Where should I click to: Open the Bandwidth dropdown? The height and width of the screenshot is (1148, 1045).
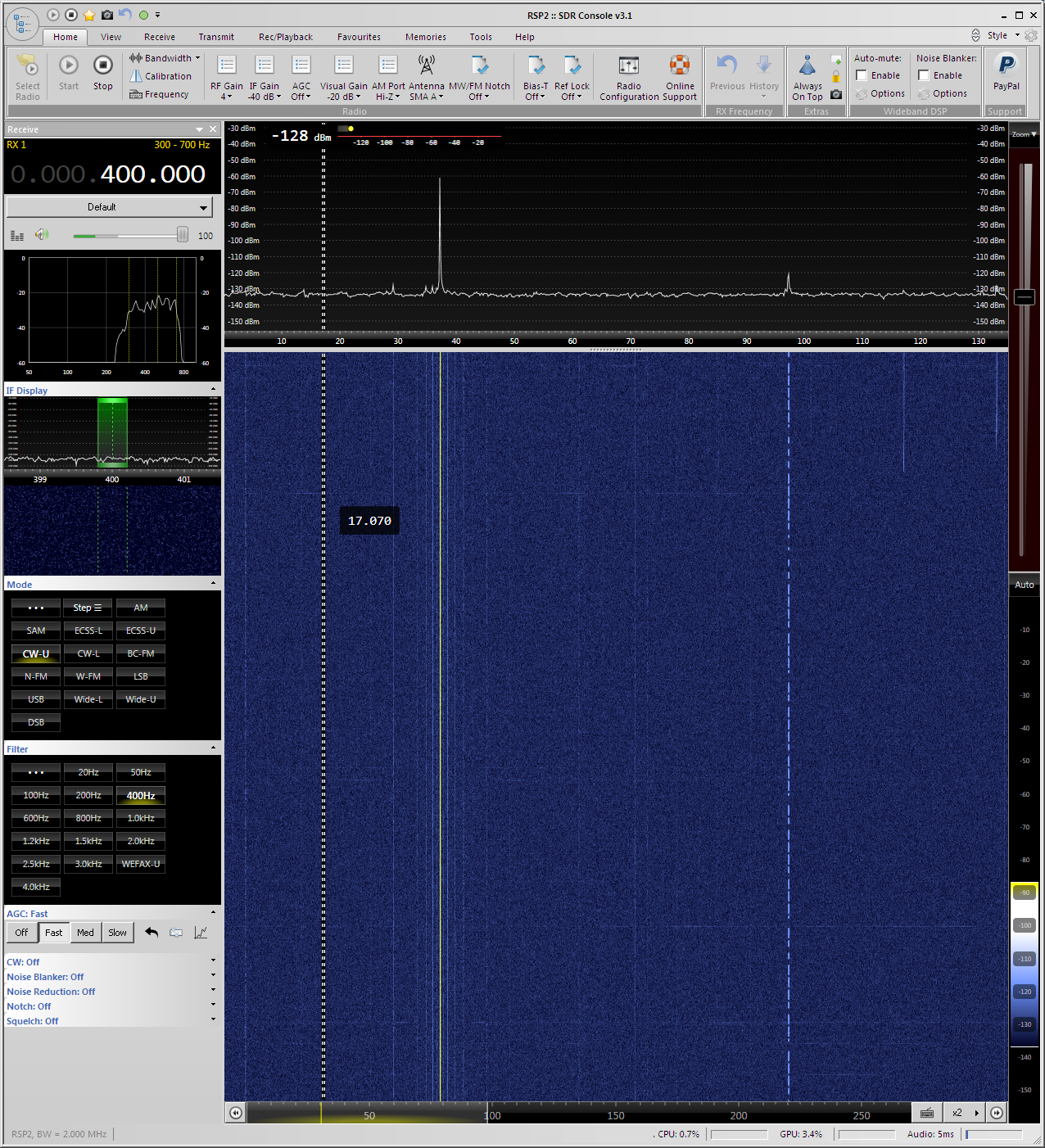click(165, 58)
